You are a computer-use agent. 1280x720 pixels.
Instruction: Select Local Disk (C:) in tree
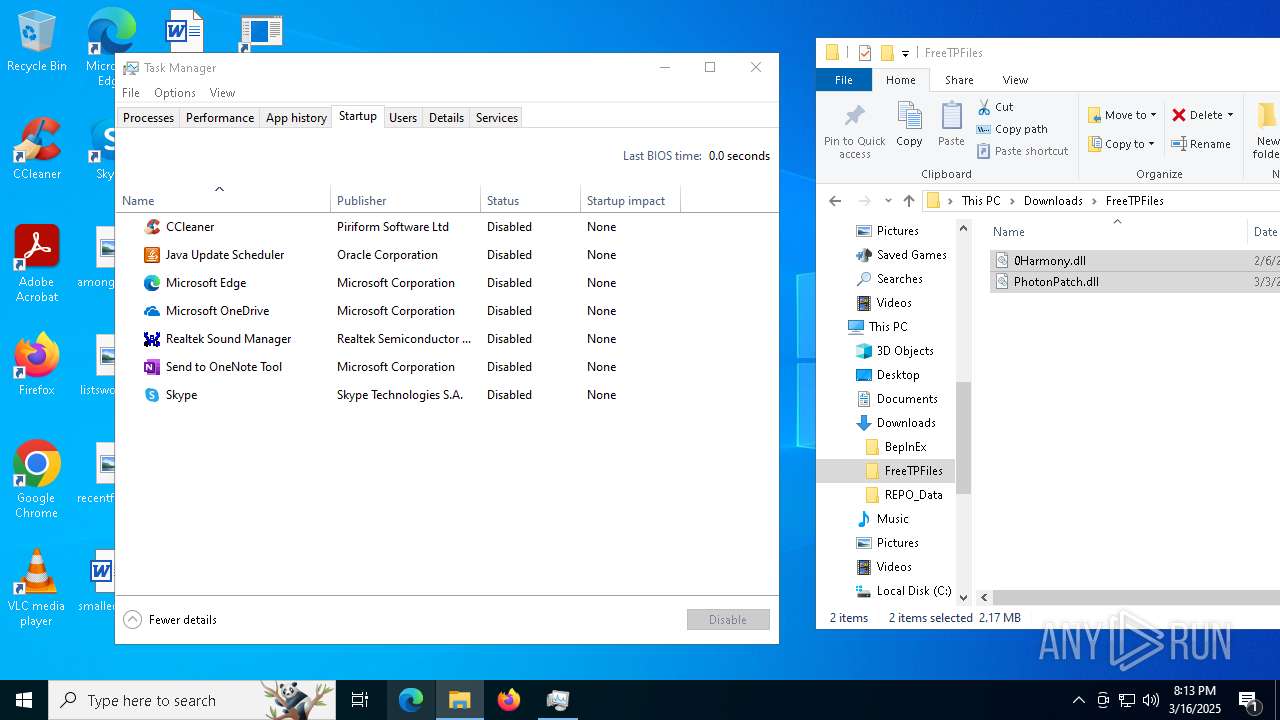coord(903,591)
